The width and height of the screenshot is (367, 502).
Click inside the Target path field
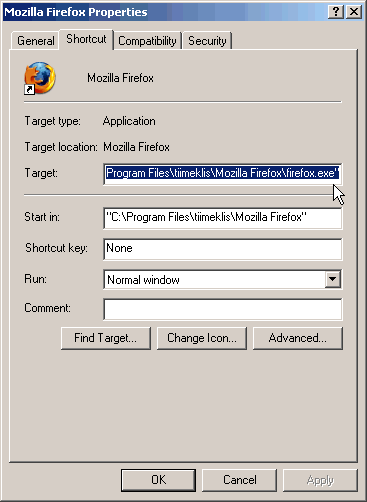tap(223, 173)
